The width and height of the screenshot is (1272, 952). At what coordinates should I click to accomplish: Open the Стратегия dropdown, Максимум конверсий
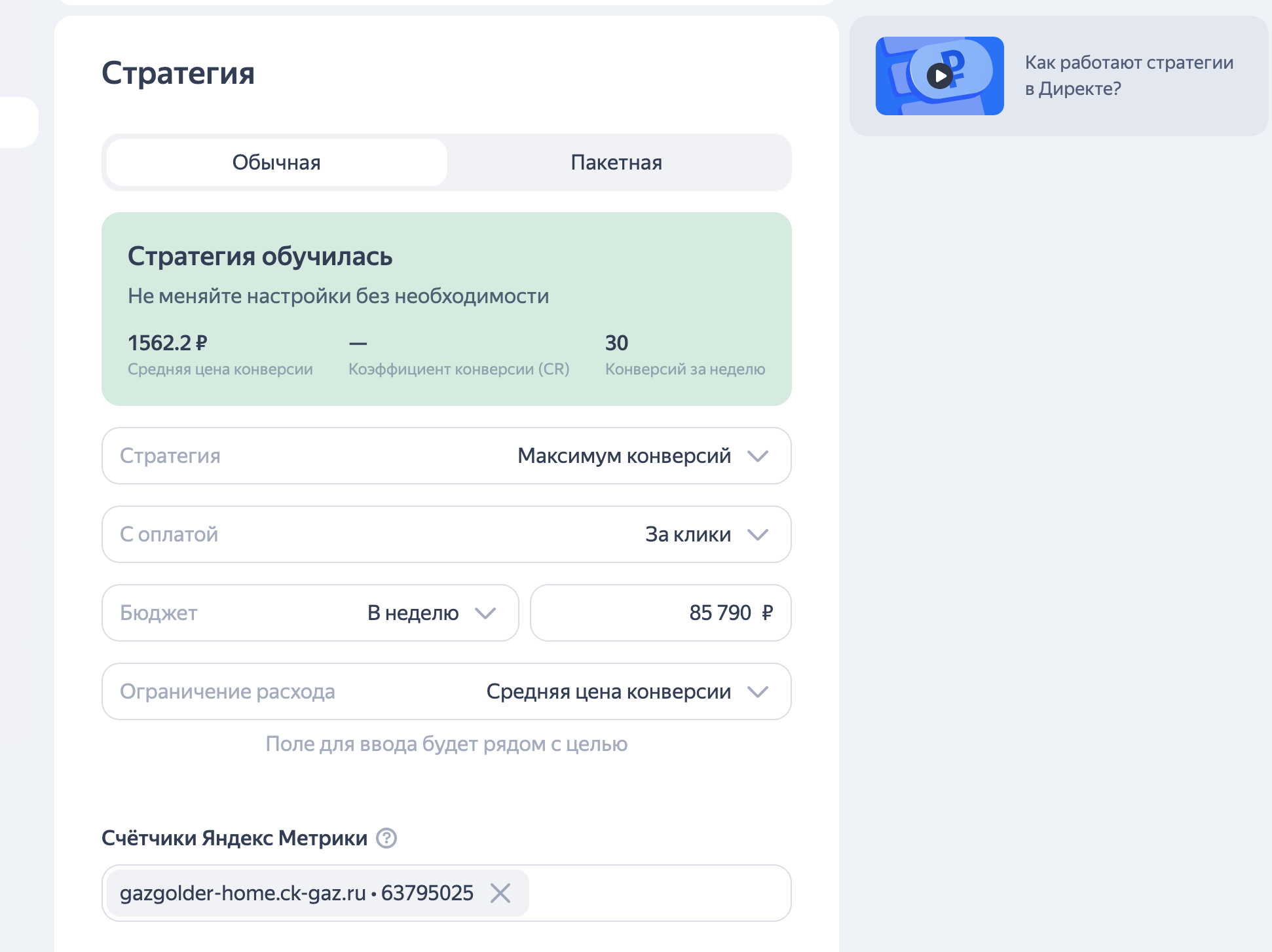point(445,456)
